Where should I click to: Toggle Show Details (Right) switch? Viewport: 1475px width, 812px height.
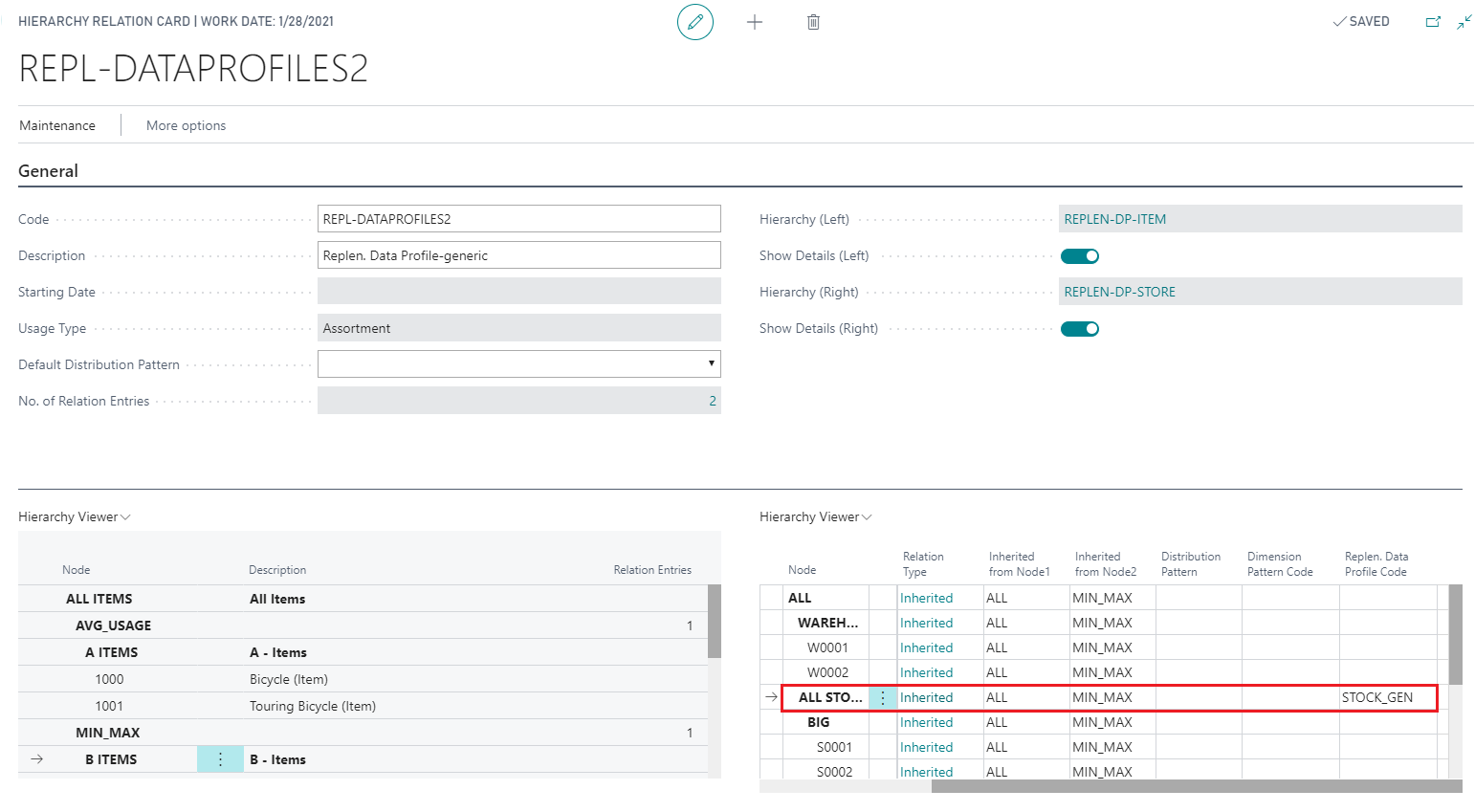[x=1080, y=329]
